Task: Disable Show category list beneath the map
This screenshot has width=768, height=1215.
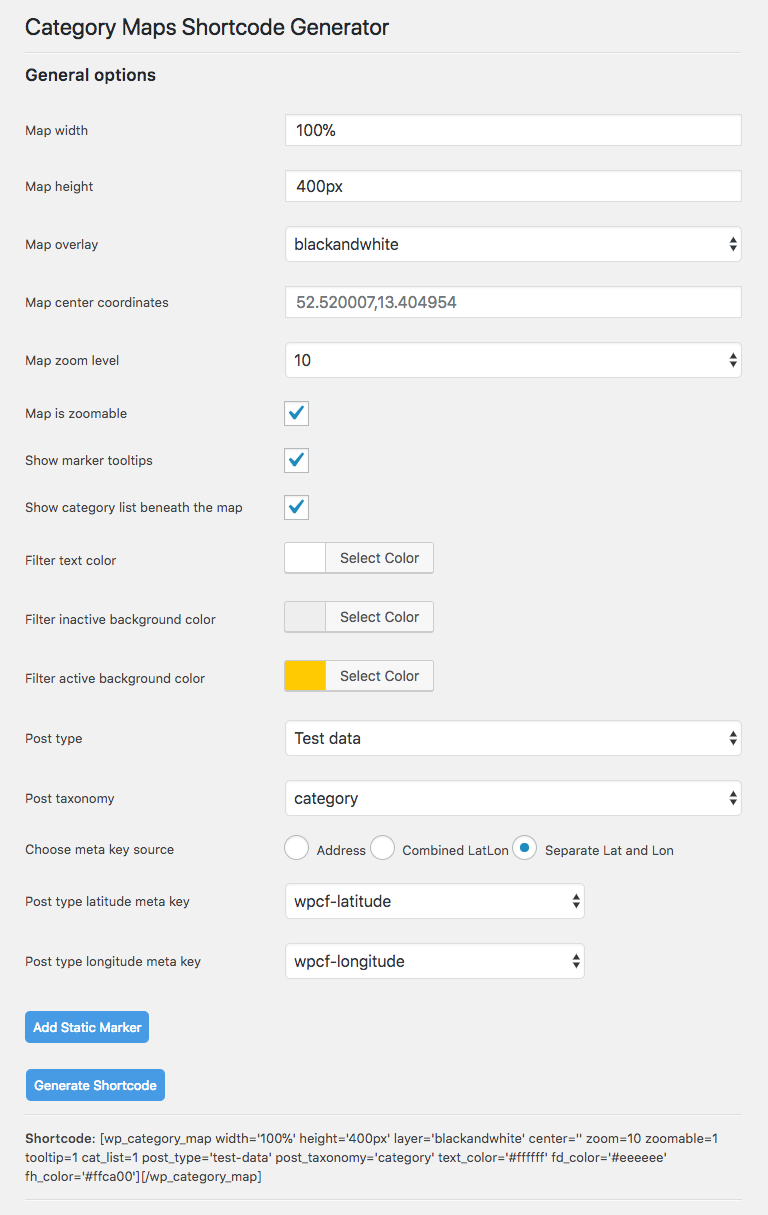Action: [296, 508]
